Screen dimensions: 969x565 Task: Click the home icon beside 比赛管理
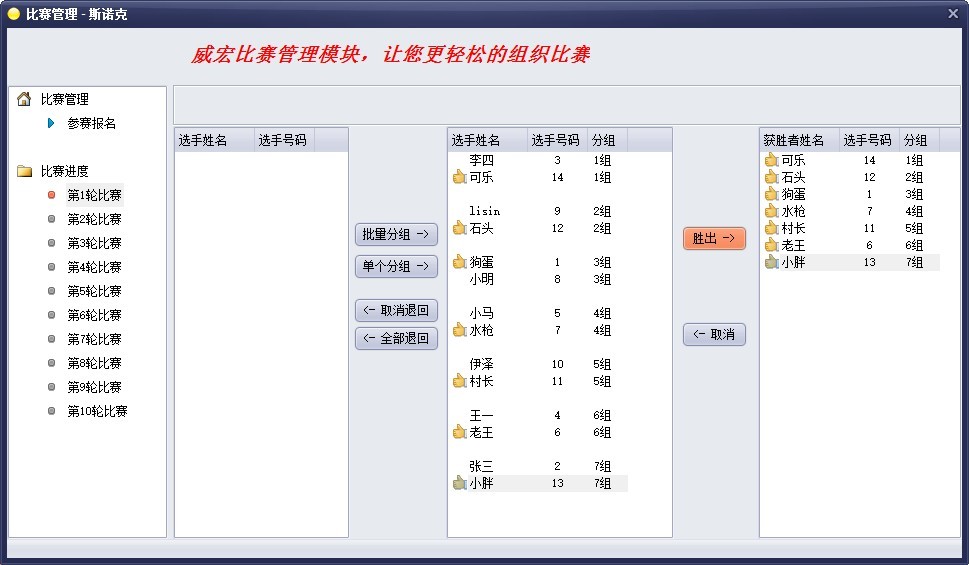coord(24,99)
